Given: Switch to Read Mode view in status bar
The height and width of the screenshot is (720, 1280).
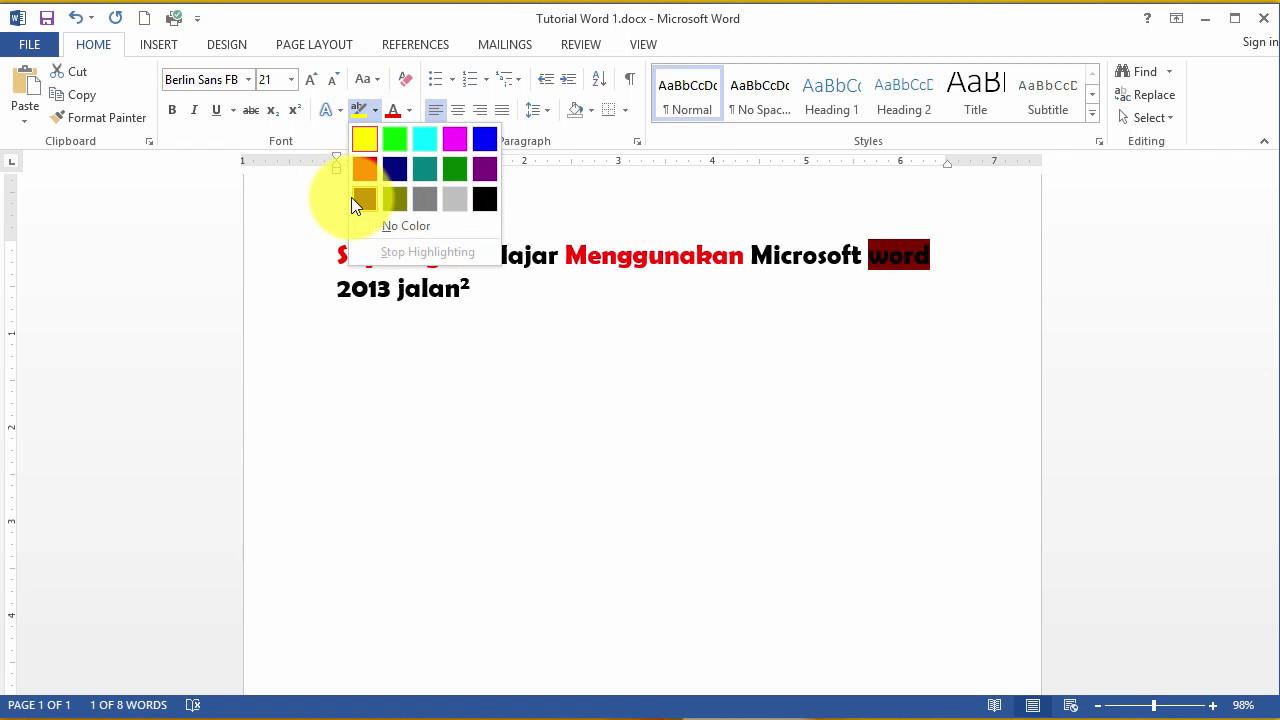Looking at the screenshot, I should coord(995,705).
